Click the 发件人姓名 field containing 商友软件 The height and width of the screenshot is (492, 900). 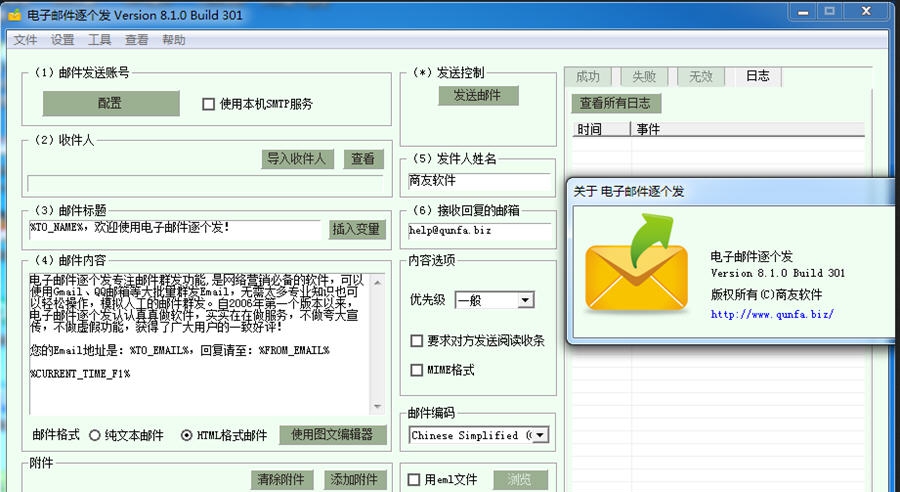(479, 181)
